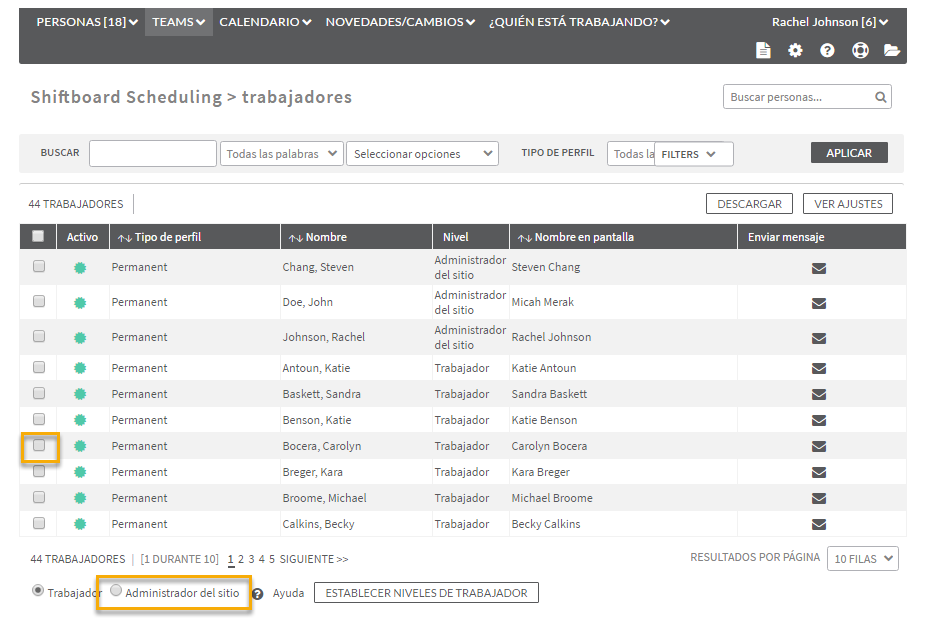
Task: Send message envelope for Kara Breger
Action: click(x=819, y=473)
